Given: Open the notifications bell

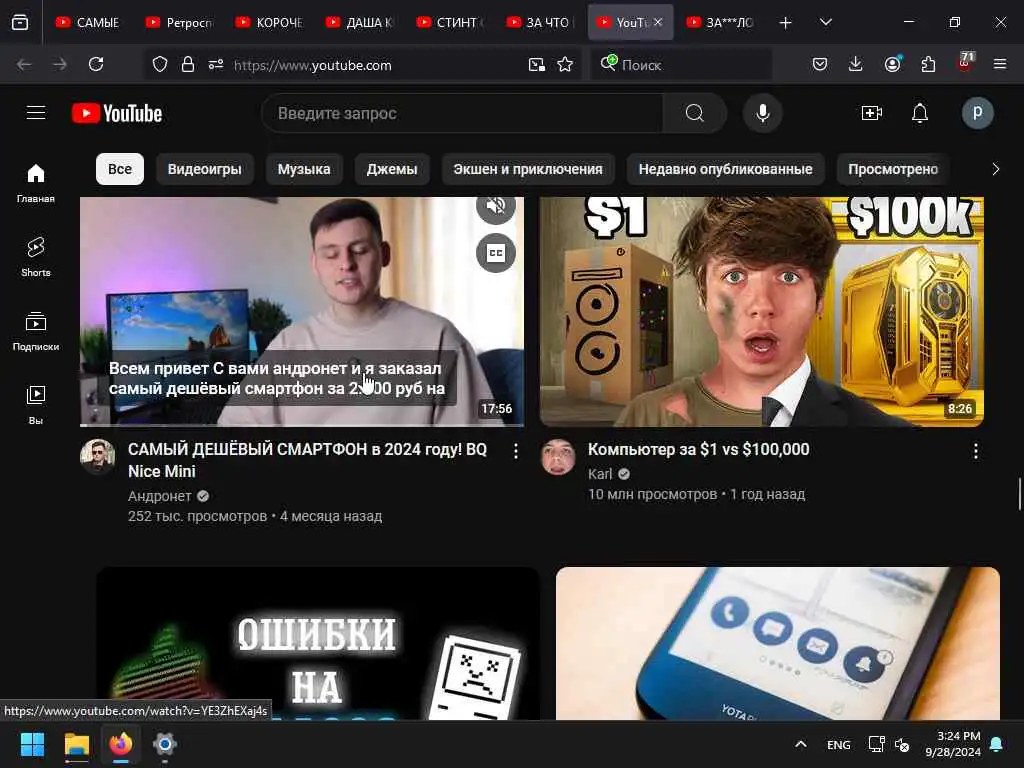Looking at the screenshot, I should [920, 113].
